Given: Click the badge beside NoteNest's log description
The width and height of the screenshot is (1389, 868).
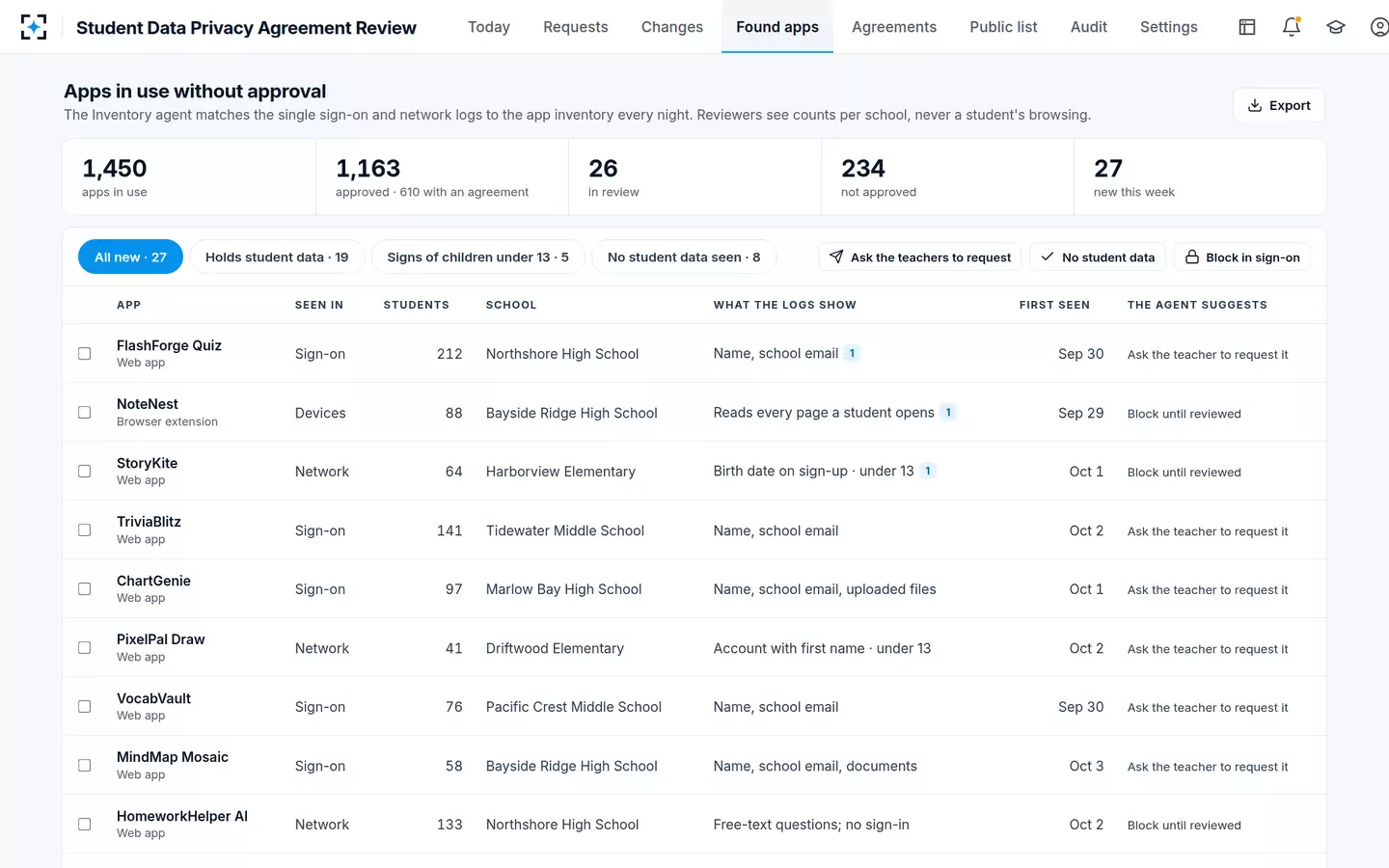Looking at the screenshot, I should coord(948,412).
